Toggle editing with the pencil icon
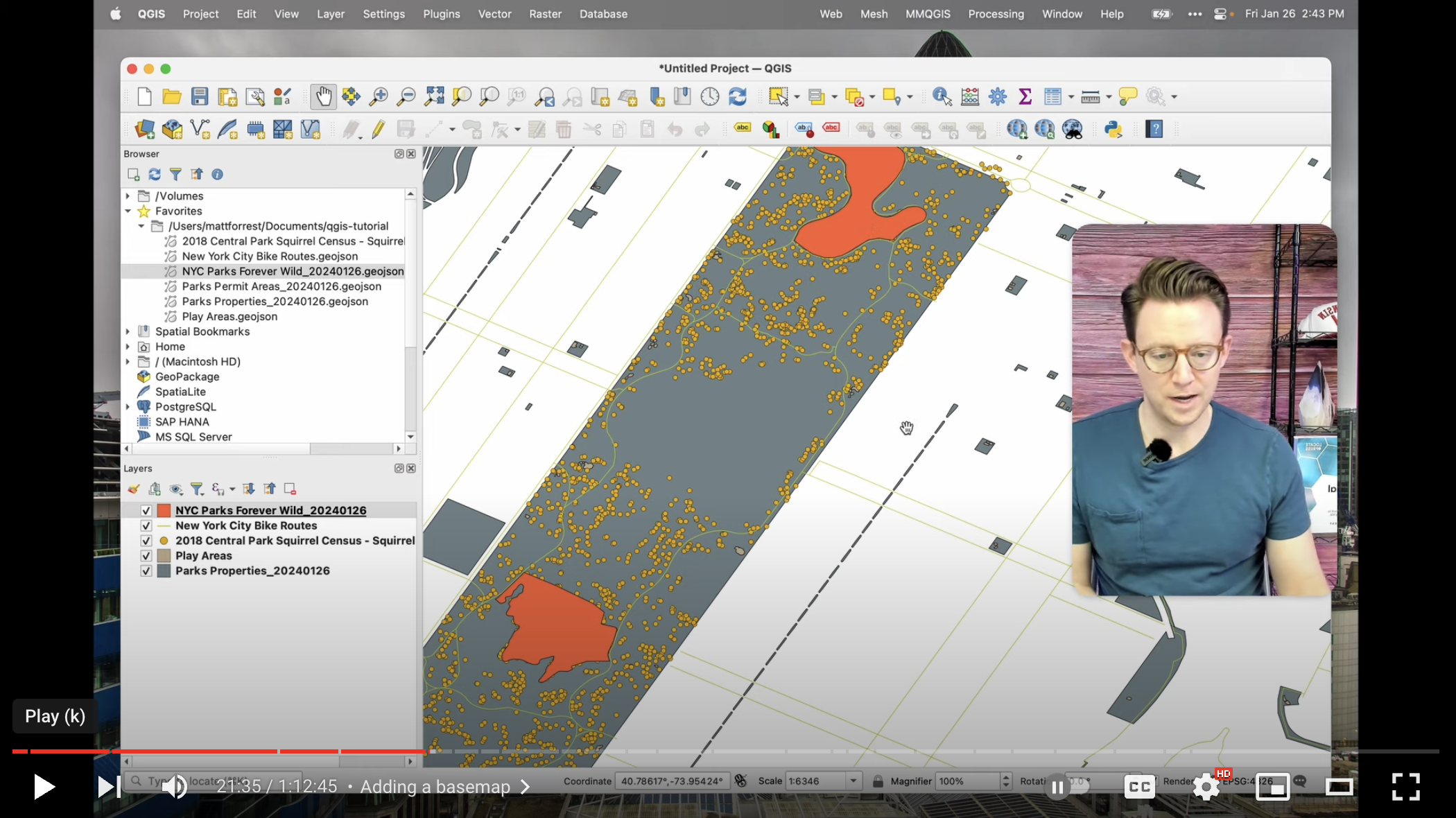The image size is (1456, 818). (378, 129)
